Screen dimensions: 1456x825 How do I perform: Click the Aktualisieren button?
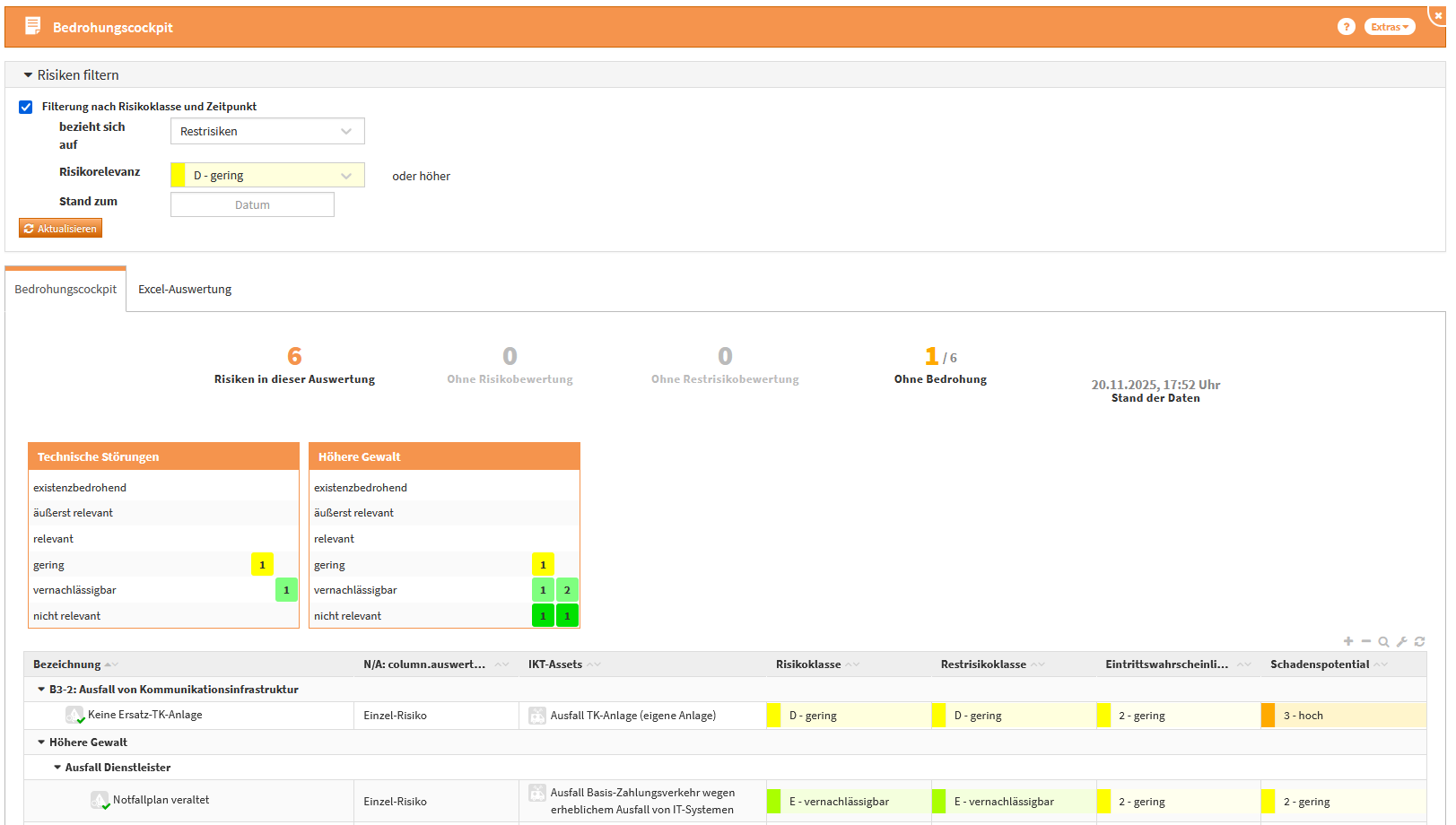pyautogui.click(x=60, y=229)
